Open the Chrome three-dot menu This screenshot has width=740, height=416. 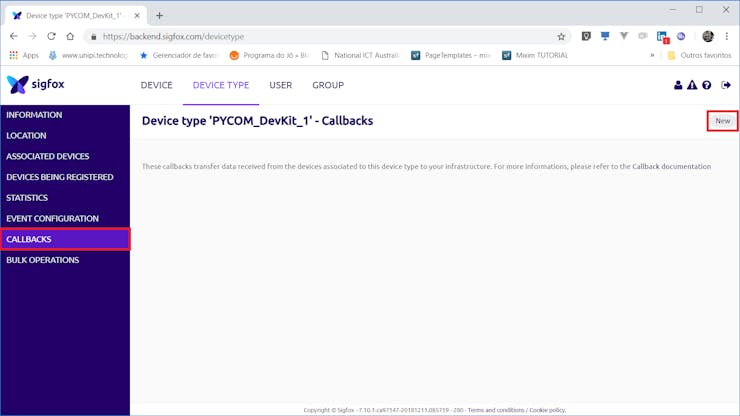727,36
